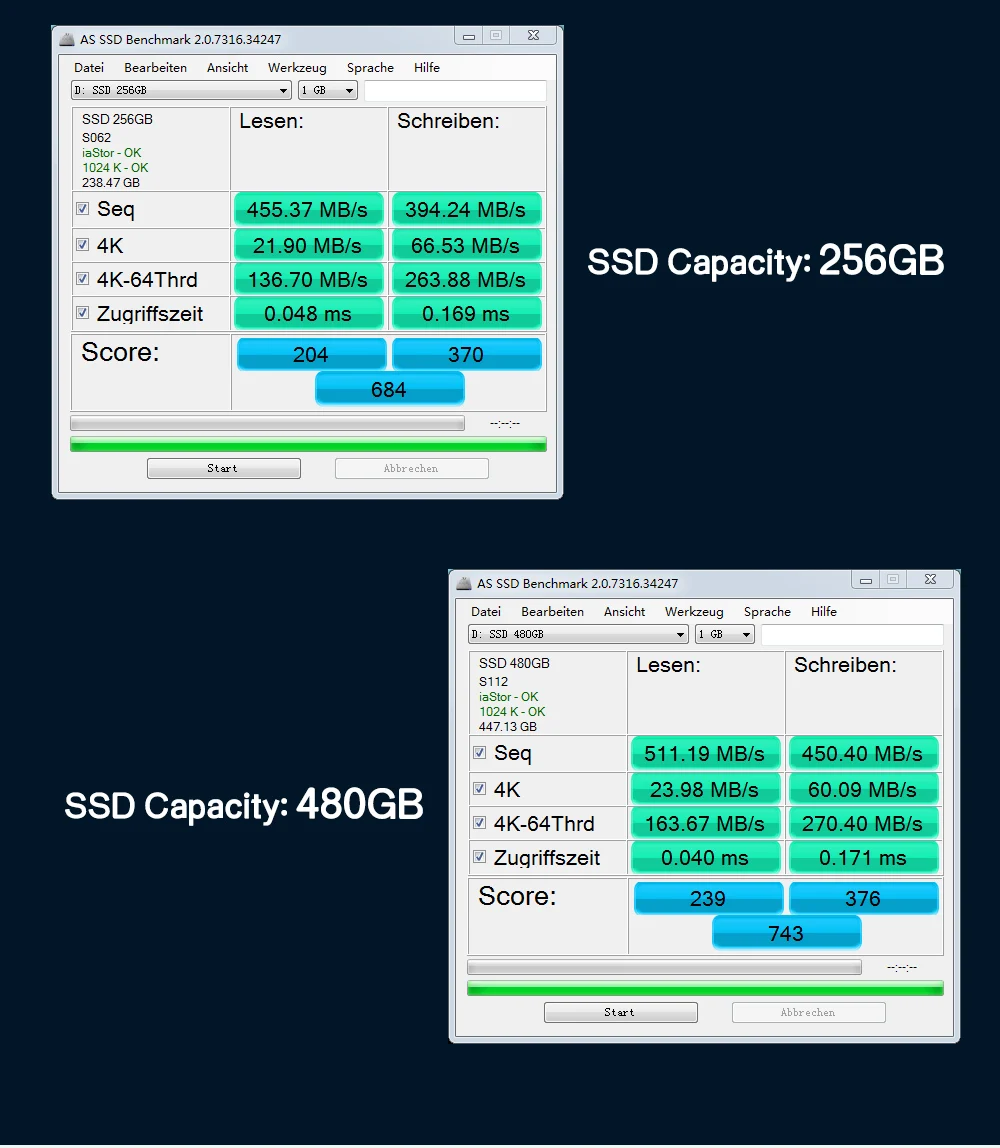Open the Ansicht menu in the 480GB window

coord(624,611)
